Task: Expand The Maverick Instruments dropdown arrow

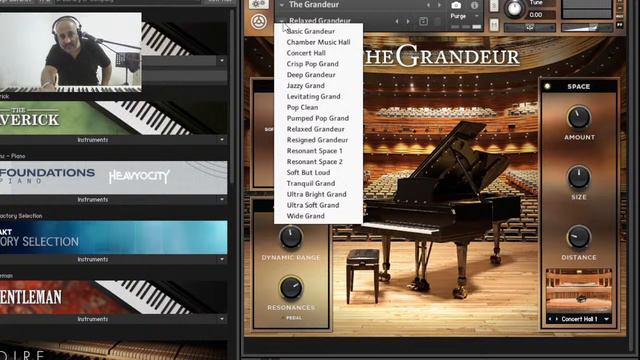Action: (222, 140)
